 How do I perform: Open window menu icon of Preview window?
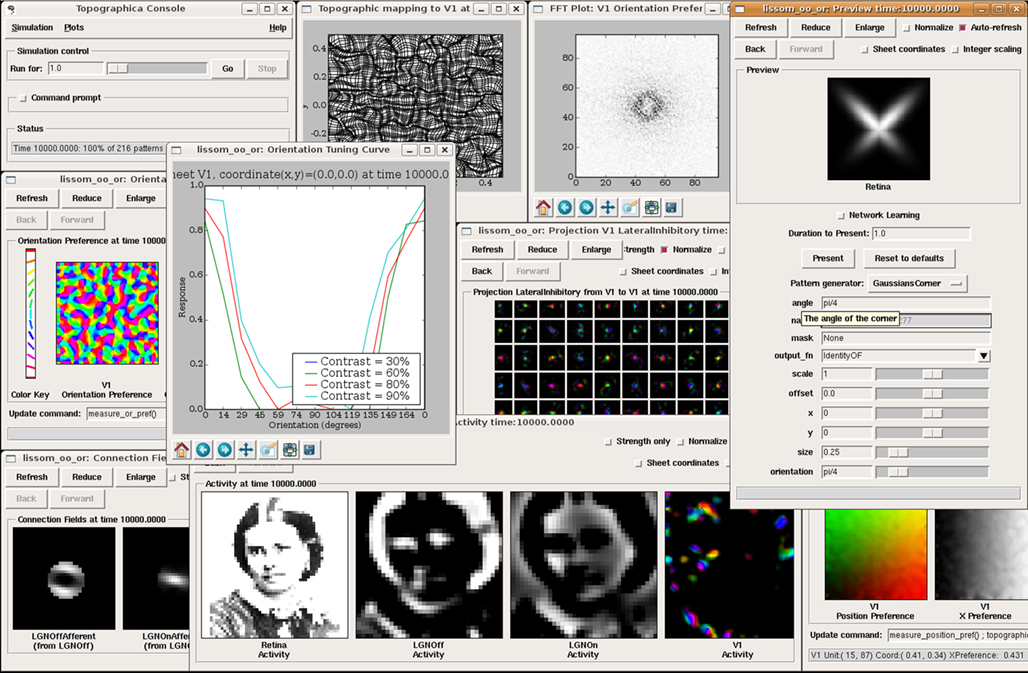coord(740,9)
